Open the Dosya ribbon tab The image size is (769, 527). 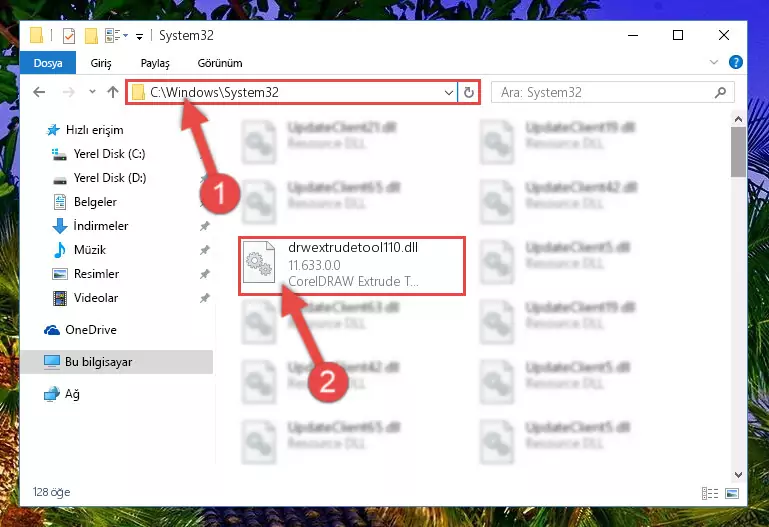(x=48, y=63)
